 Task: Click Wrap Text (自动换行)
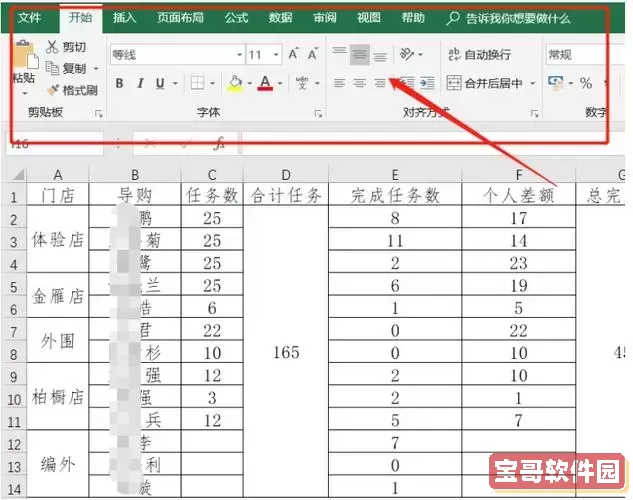click(x=480, y=54)
